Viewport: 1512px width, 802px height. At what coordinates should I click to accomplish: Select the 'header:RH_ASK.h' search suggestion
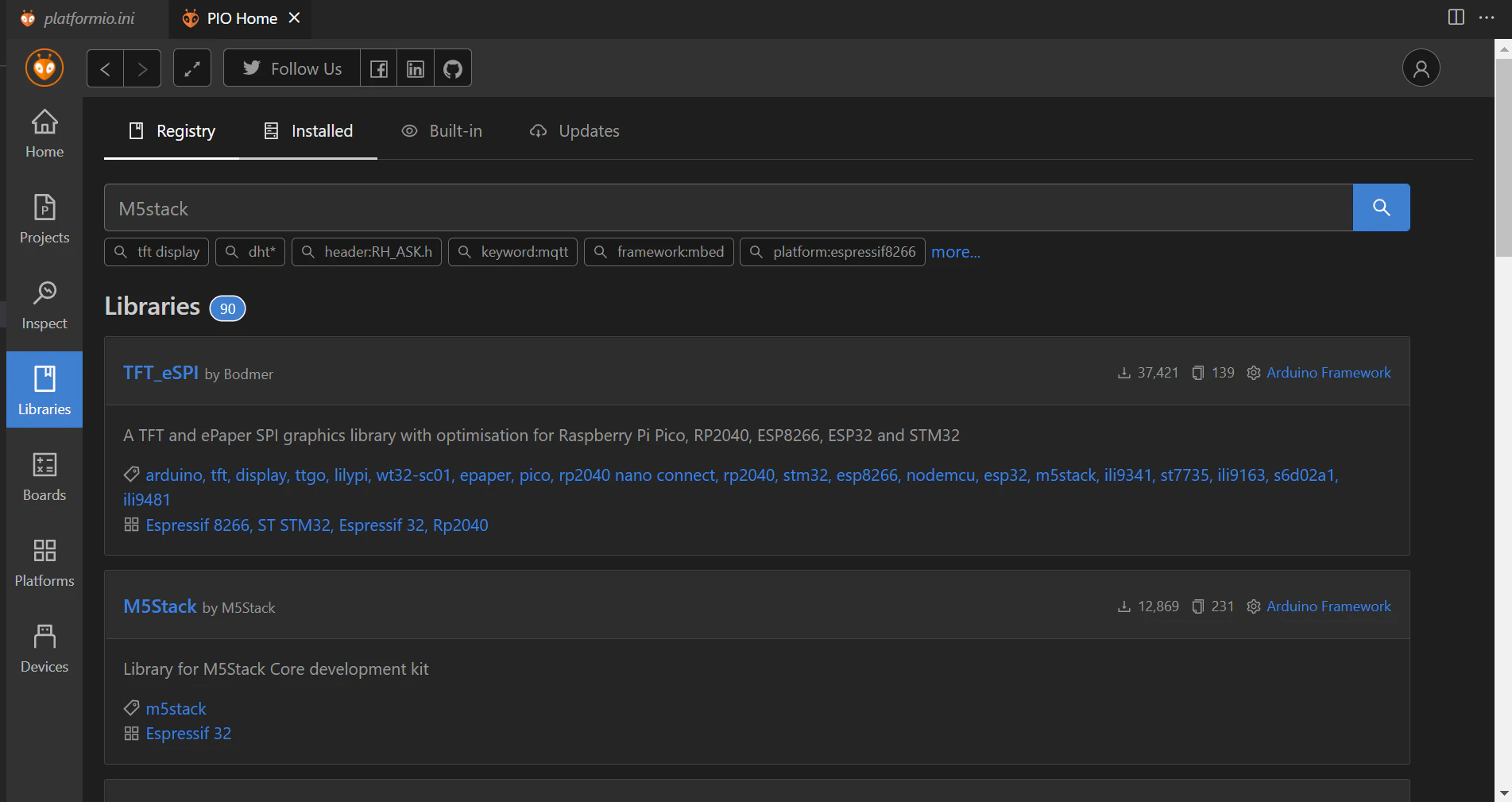click(366, 252)
